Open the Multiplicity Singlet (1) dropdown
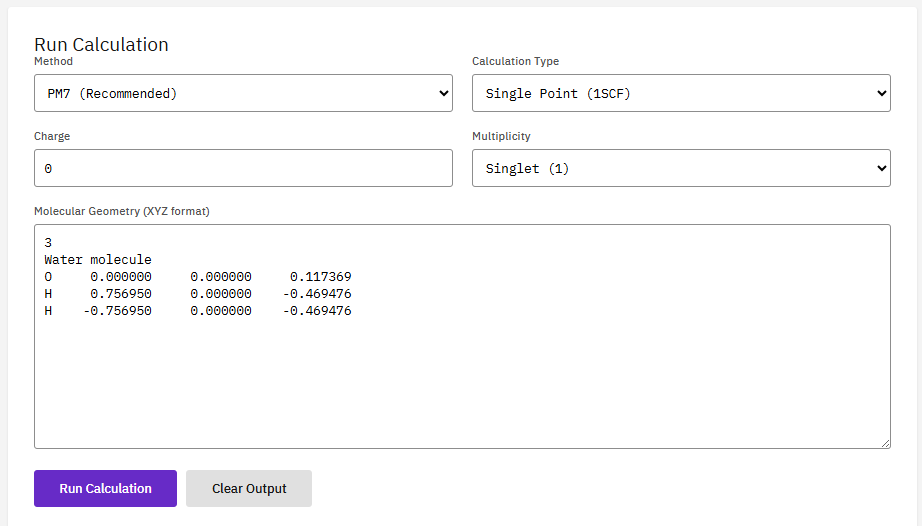Viewport: 922px width, 526px height. pos(680,168)
